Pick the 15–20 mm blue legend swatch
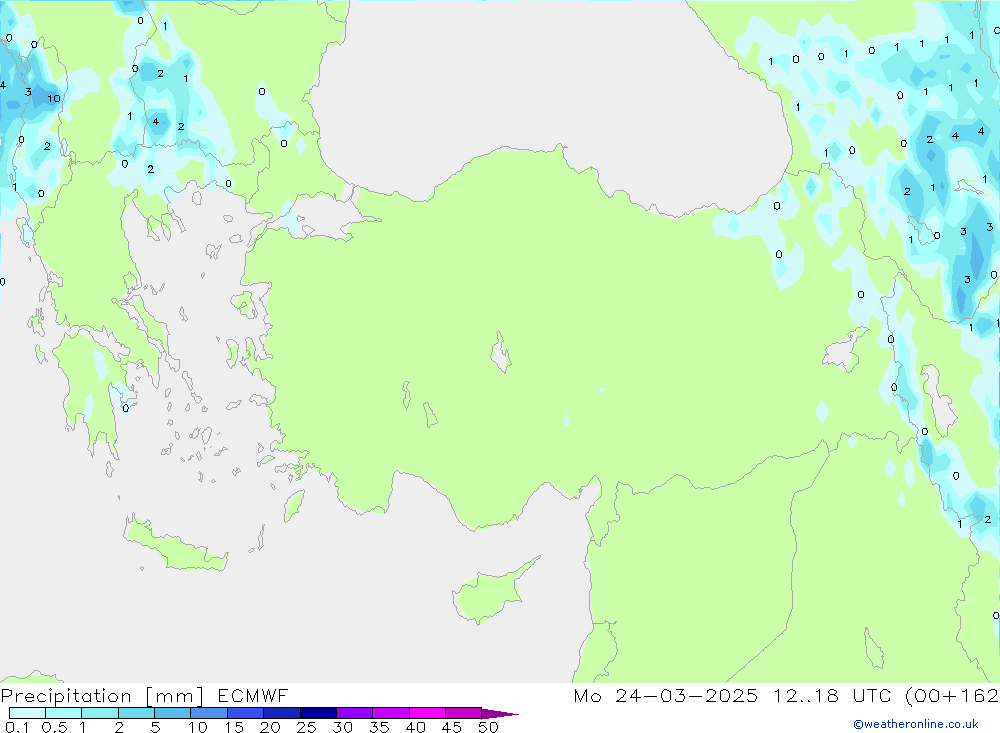Image resolution: width=1000 pixels, height=733 pixels. [246, 713]
